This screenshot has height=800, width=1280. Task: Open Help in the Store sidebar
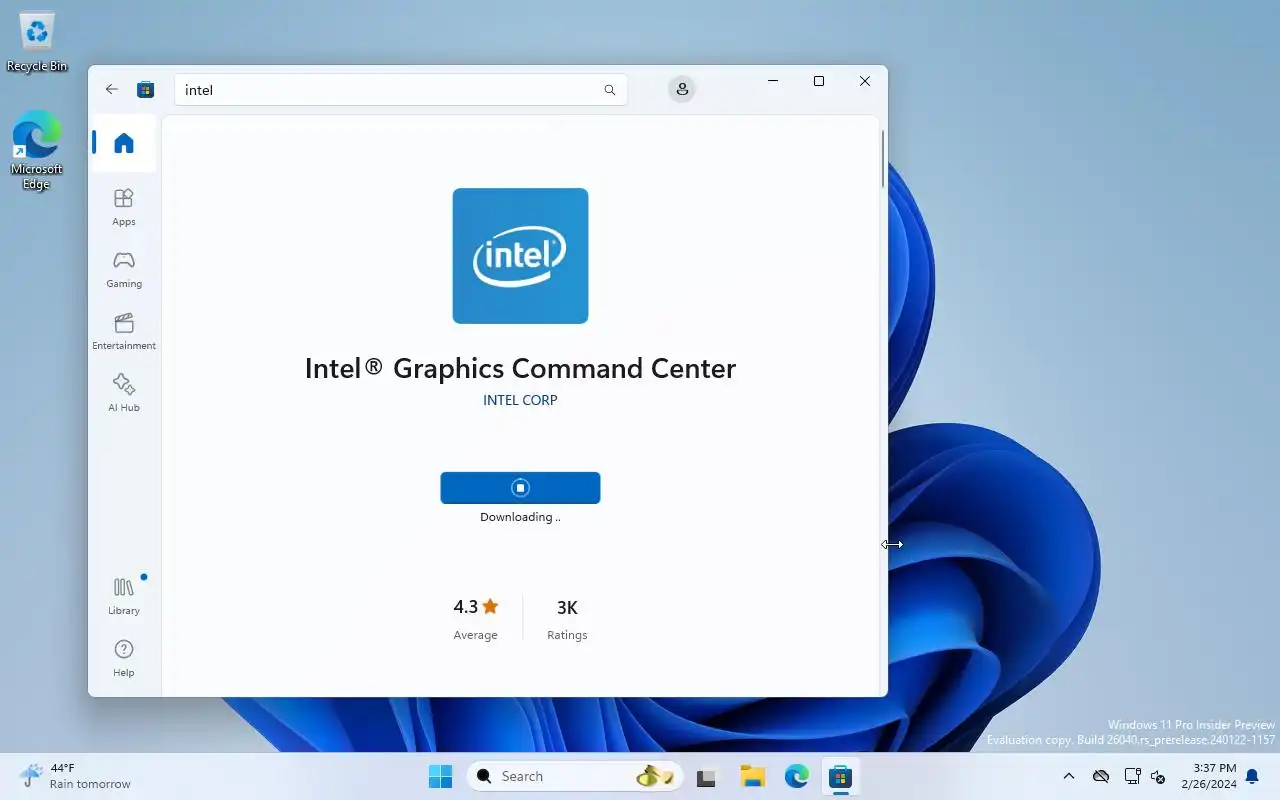tap(124, 658)
